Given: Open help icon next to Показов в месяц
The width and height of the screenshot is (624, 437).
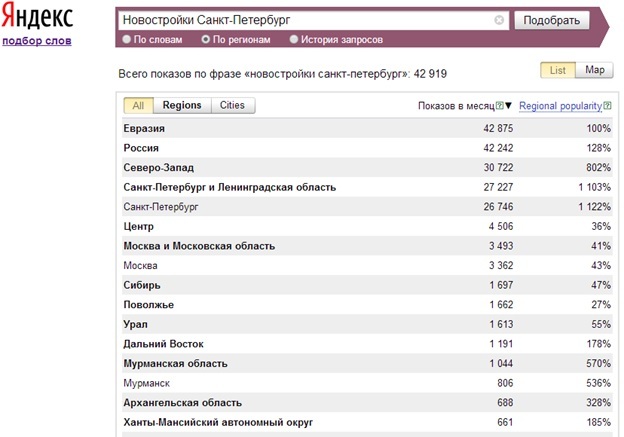Looking at the screenshot, I should click(x=499, y=106).
